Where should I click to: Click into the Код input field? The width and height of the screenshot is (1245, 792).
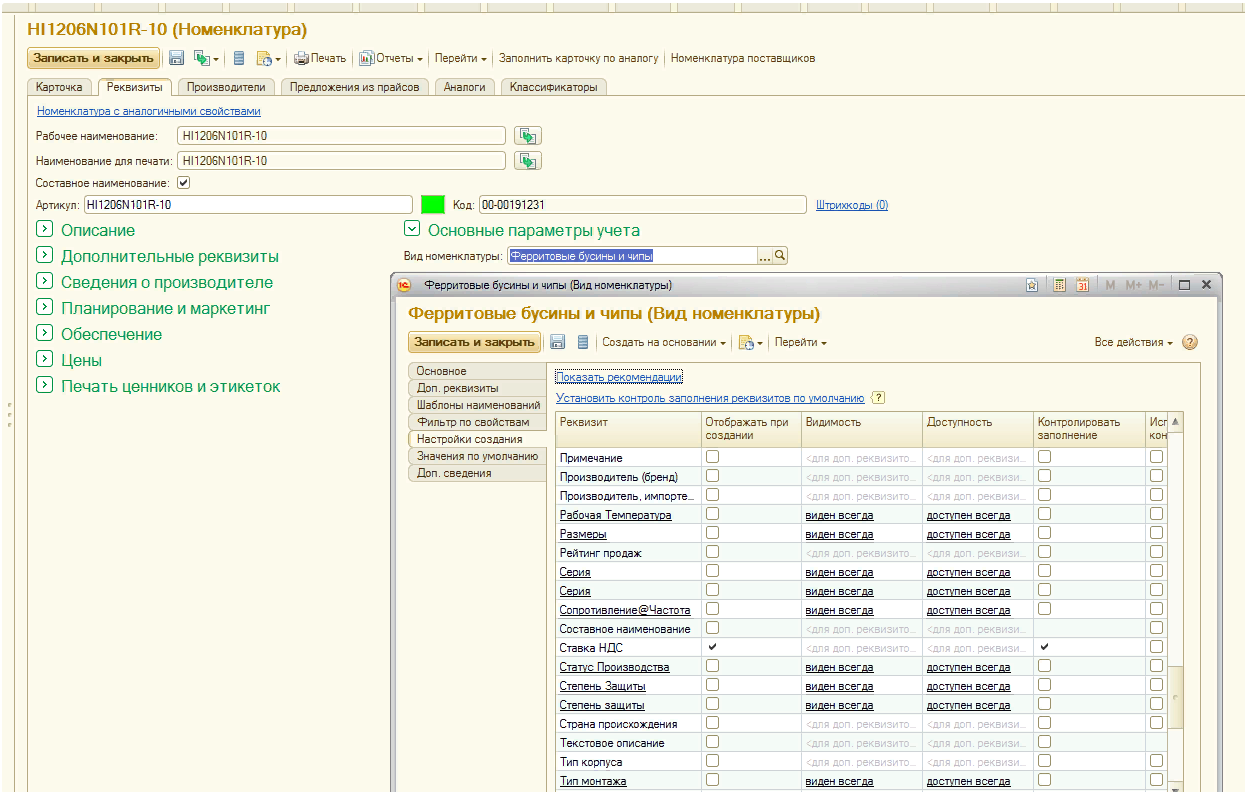click(641, 205)
